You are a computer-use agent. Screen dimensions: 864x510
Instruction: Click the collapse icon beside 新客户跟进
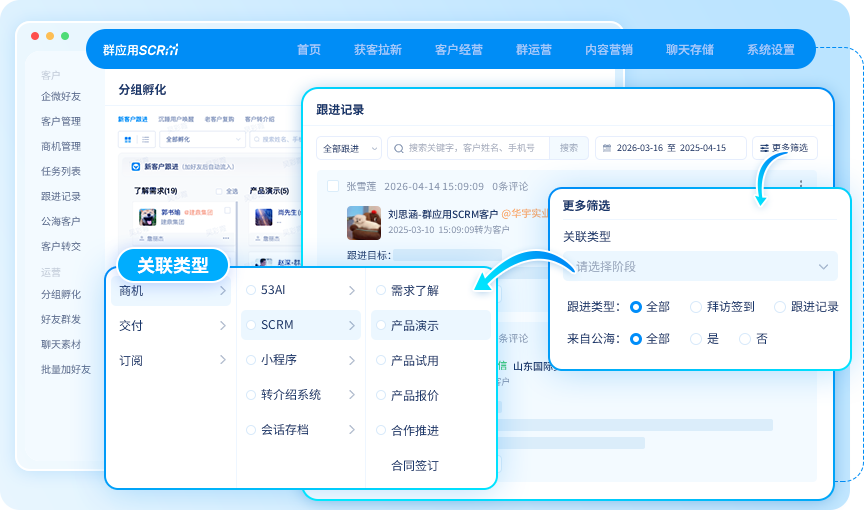(136, 166)
